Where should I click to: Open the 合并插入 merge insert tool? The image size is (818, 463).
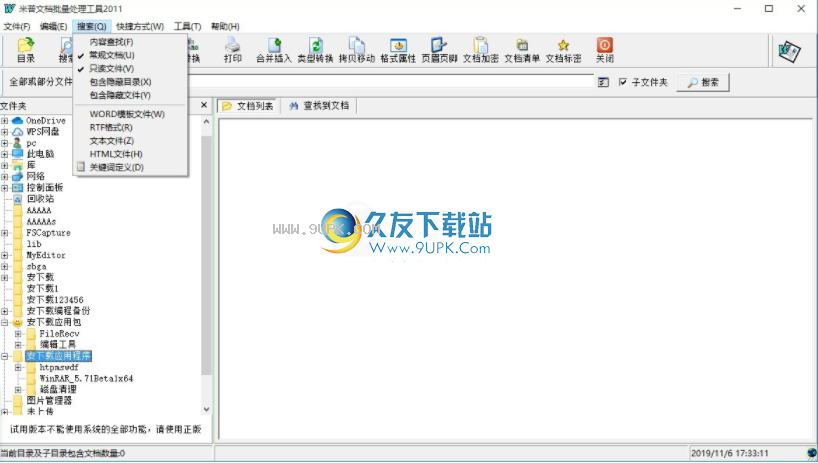[273, 50]
